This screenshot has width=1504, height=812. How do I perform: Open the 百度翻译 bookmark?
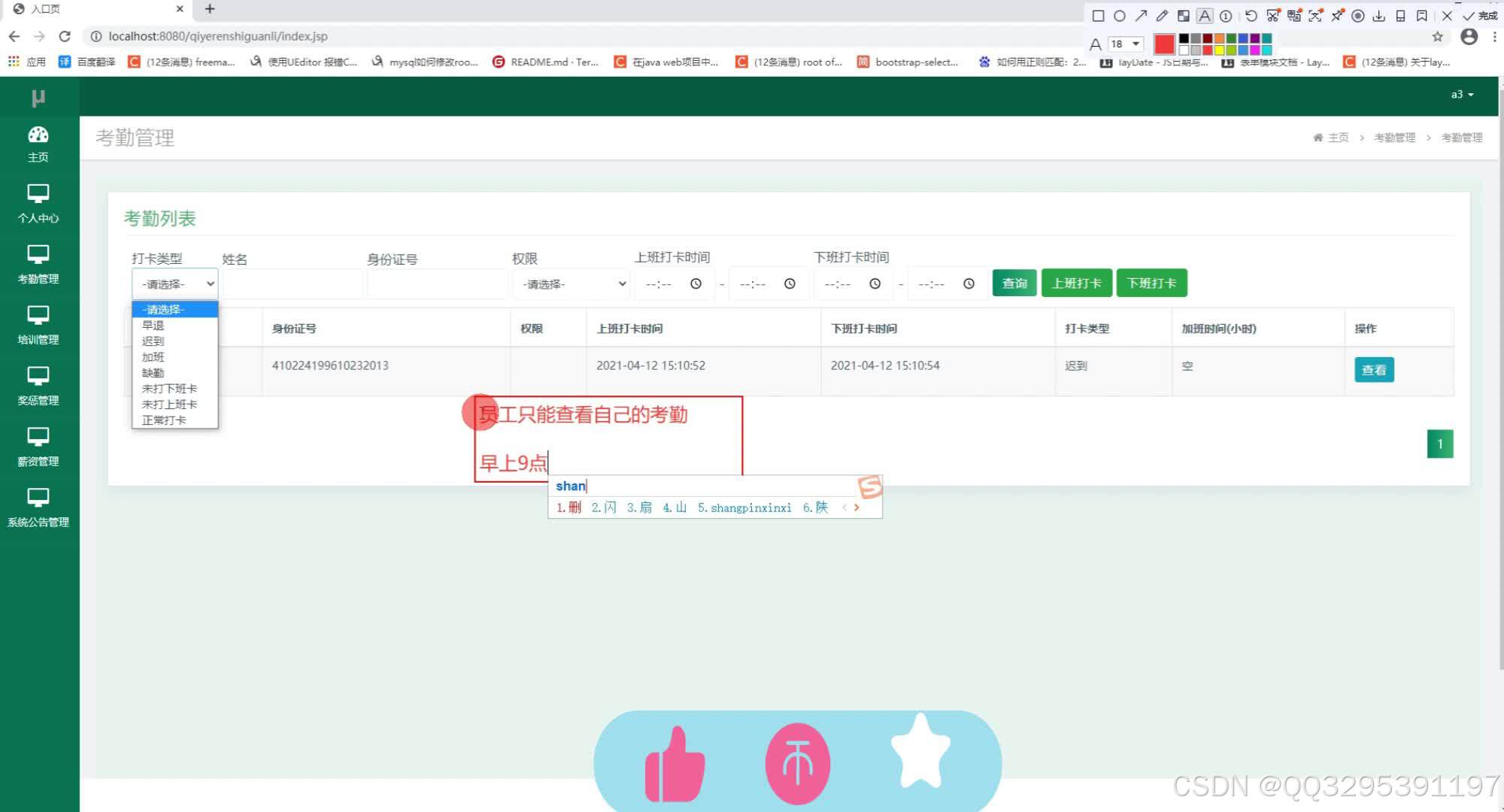tap(87, 62)
